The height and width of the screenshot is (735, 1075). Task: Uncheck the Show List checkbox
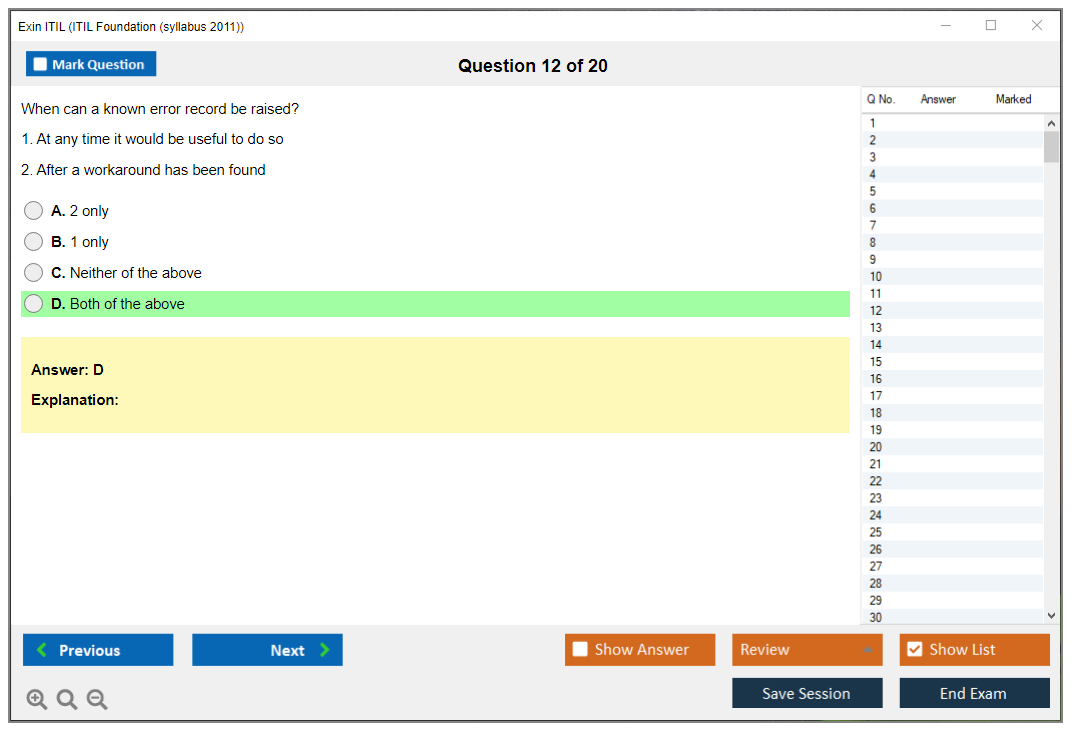(914, 650)
